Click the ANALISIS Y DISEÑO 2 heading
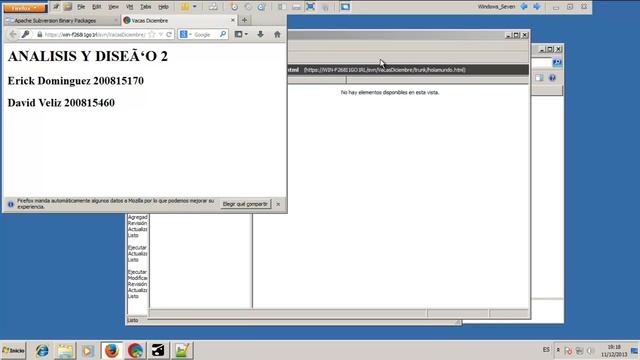This screenshot has height=360, width=640. point(88,56)
